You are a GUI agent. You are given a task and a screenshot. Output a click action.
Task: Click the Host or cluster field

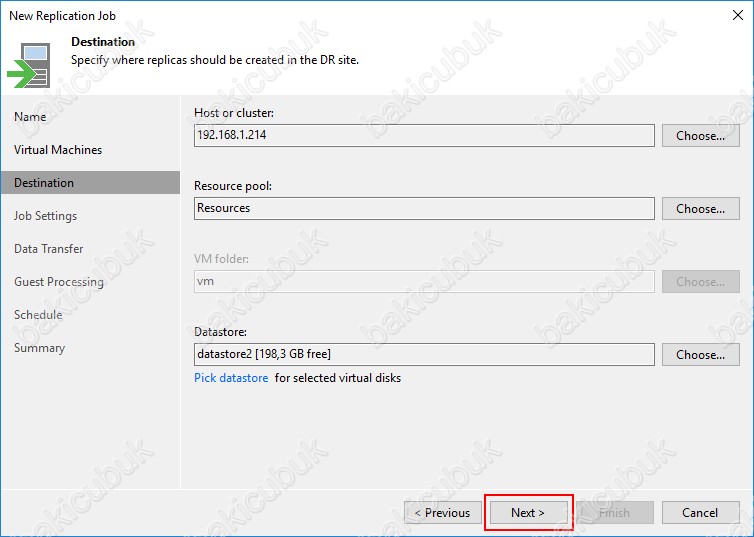(424, 136)
